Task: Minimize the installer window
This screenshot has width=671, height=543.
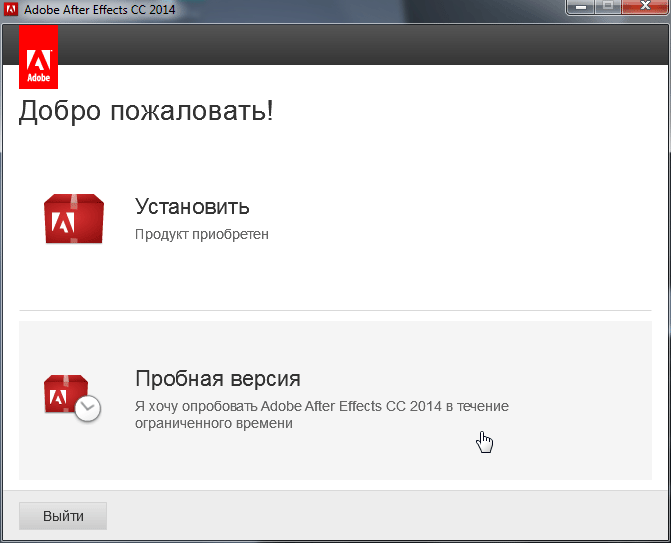Action: point(581,7)
